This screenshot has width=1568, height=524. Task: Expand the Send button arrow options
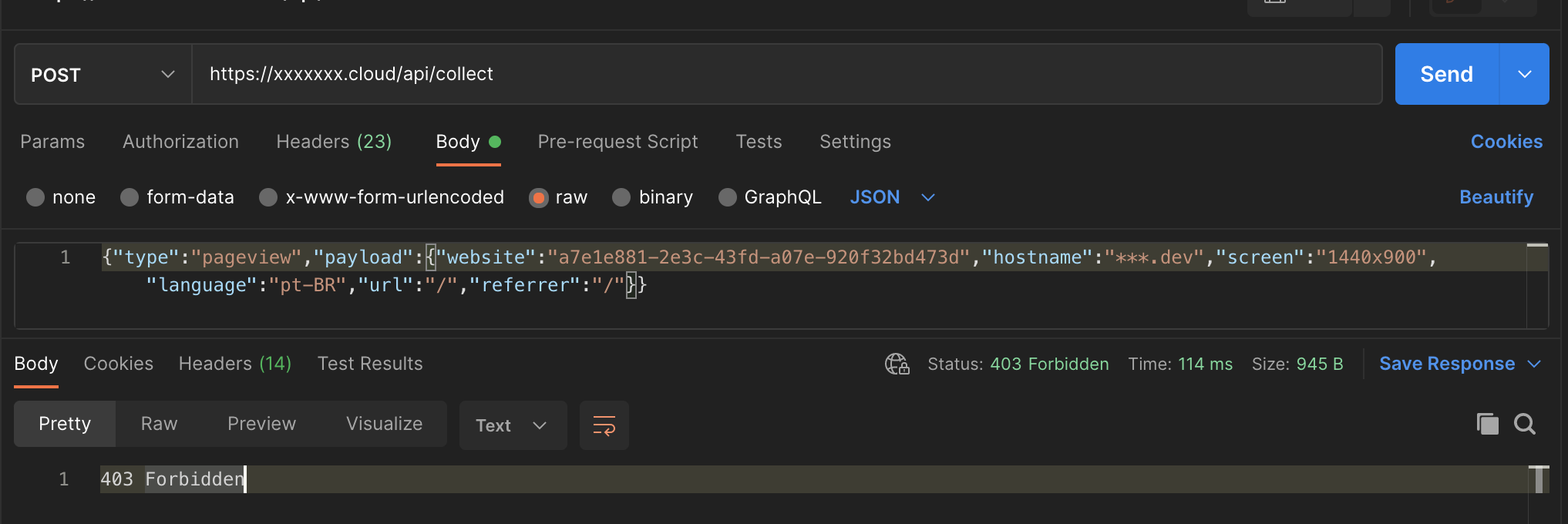(1524, 74)
